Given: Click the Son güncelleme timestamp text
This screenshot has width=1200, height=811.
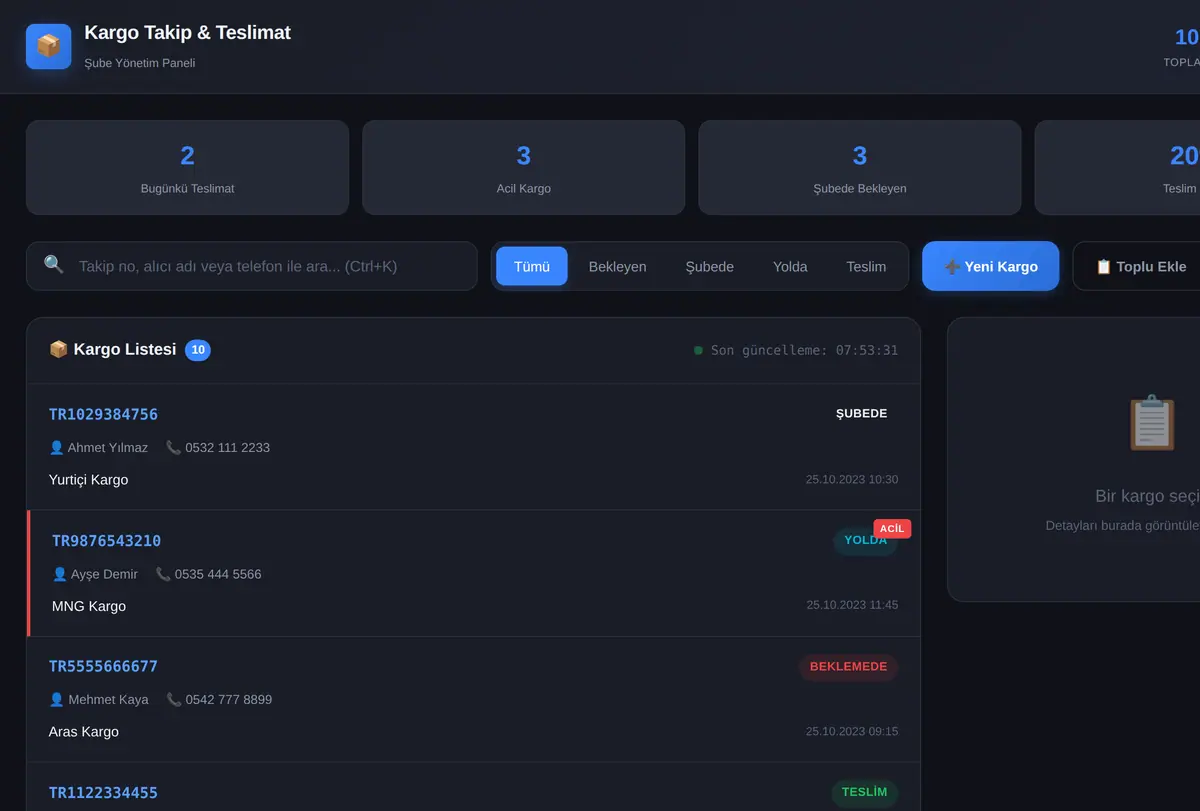Looking at the screenshot, I should tap(804, 351).
